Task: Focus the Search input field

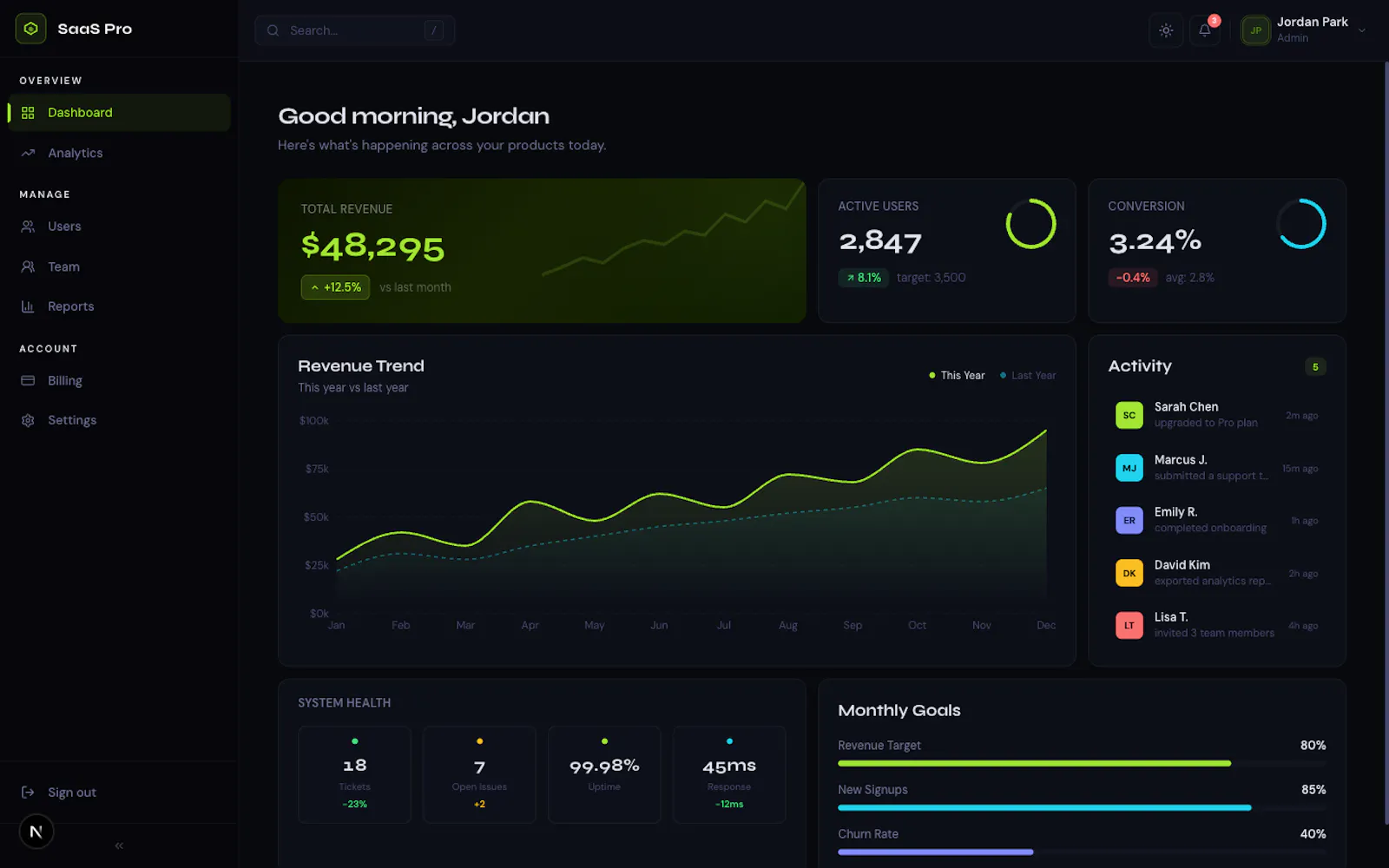Action: [x=354, y=30]
